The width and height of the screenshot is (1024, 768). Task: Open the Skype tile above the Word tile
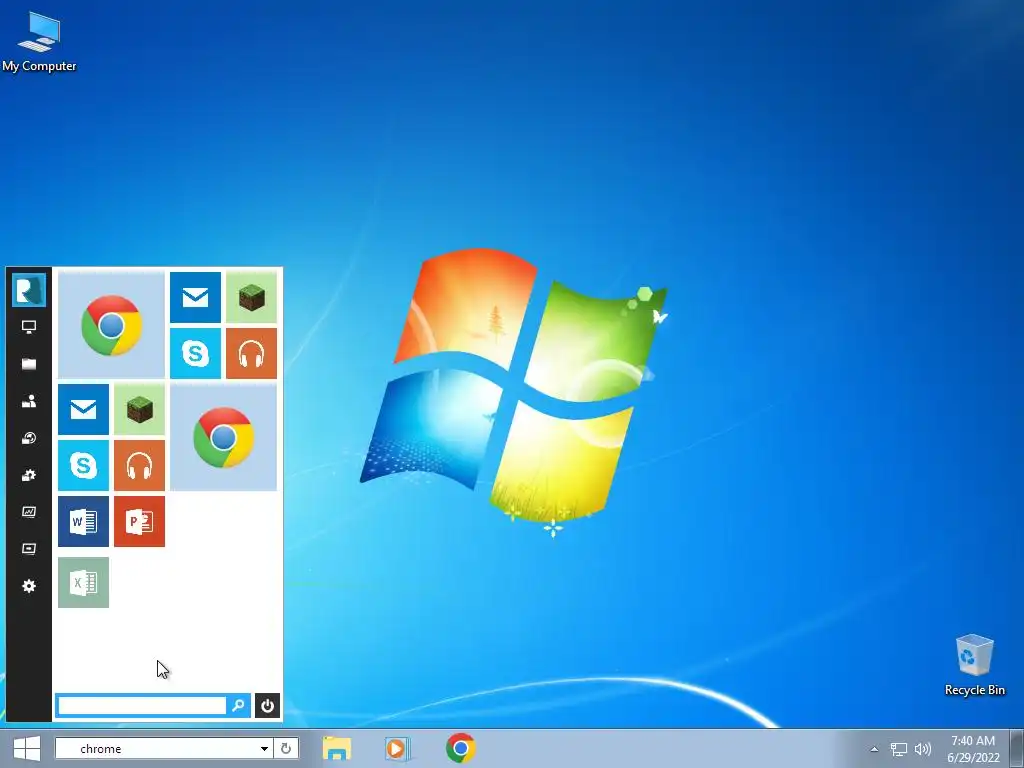click(x=84, y=465)
